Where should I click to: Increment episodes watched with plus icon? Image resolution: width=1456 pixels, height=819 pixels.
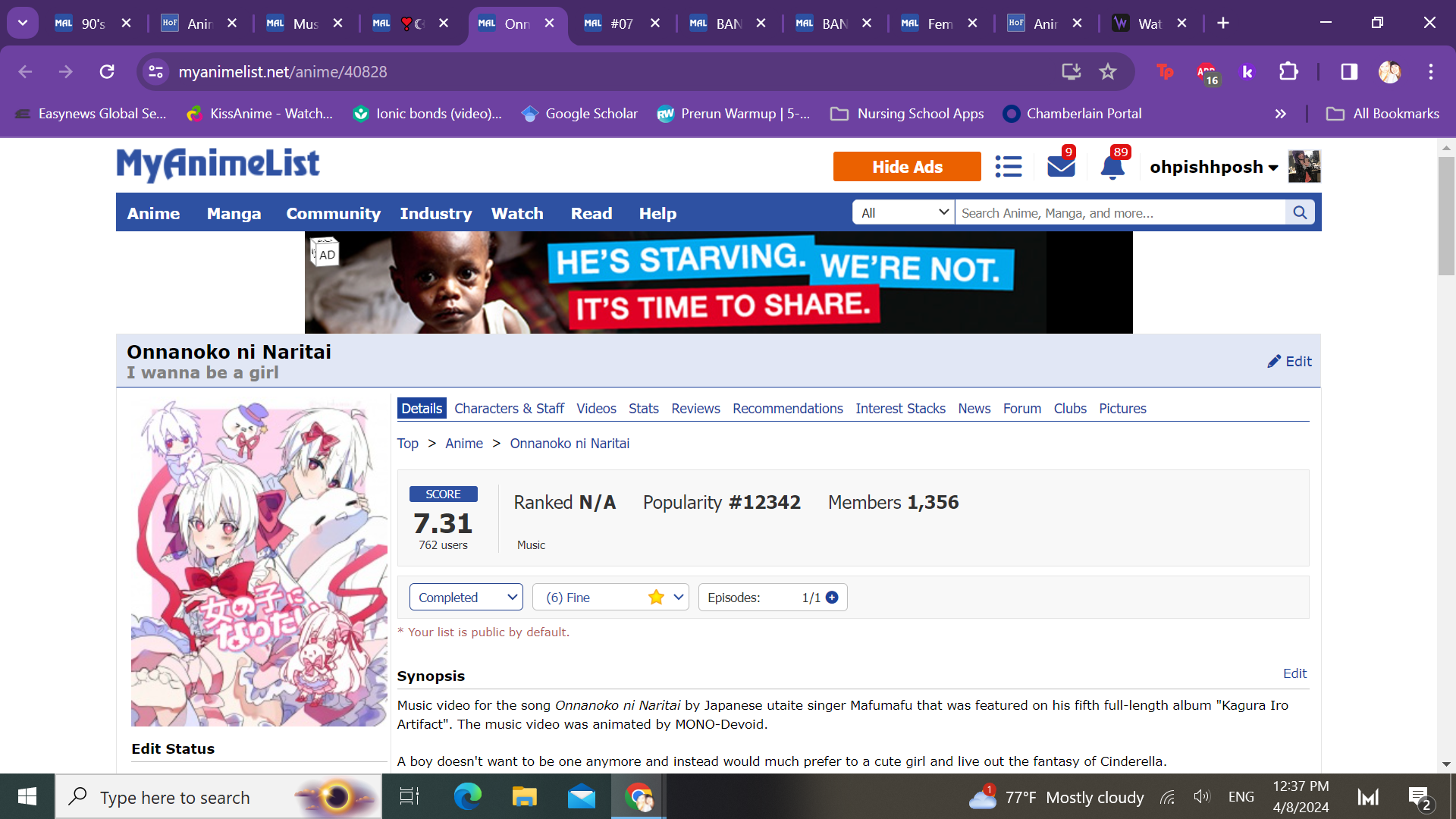point(832,598)
